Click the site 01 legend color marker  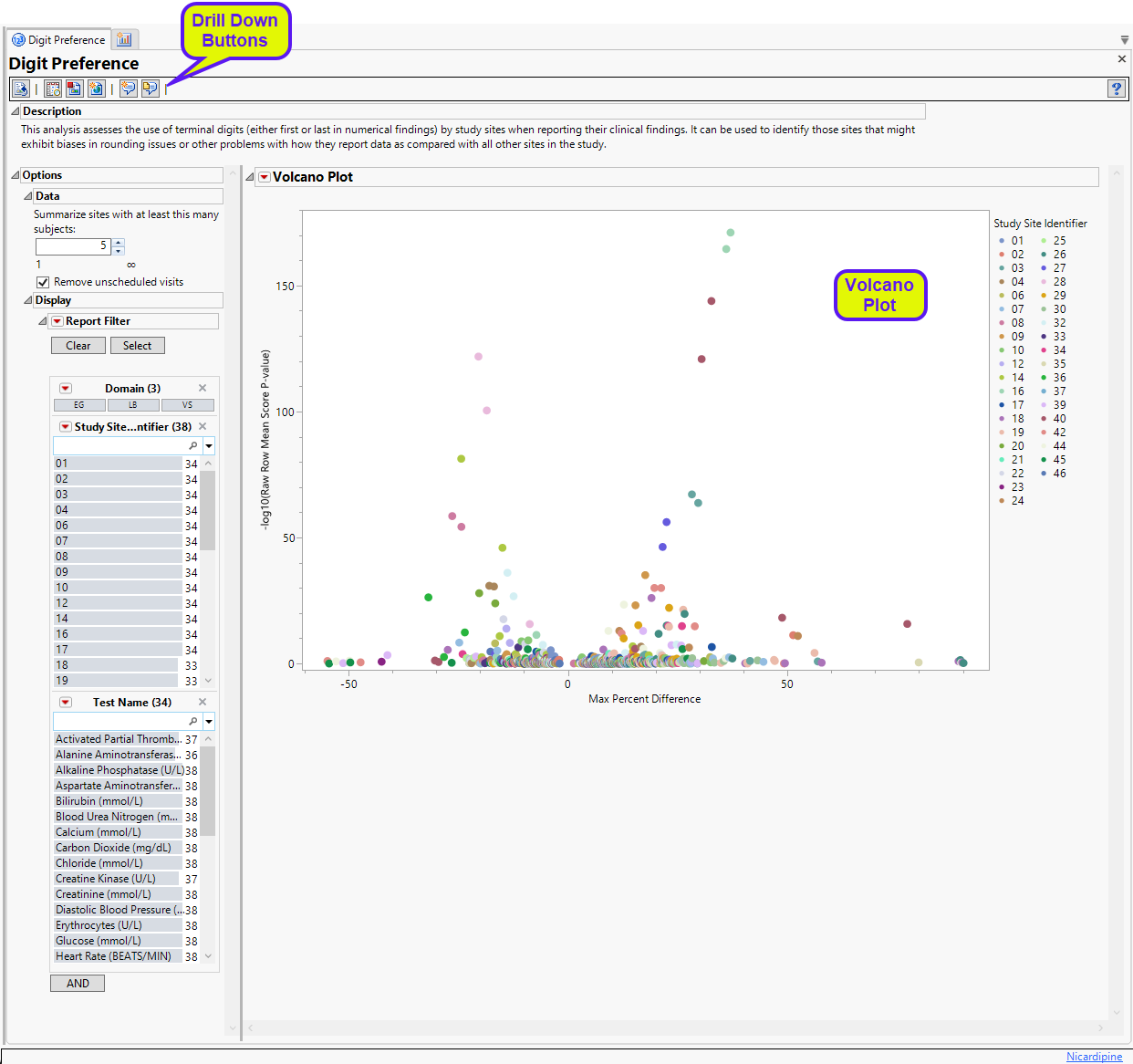pyautogui.click(x=1002, y=241)
